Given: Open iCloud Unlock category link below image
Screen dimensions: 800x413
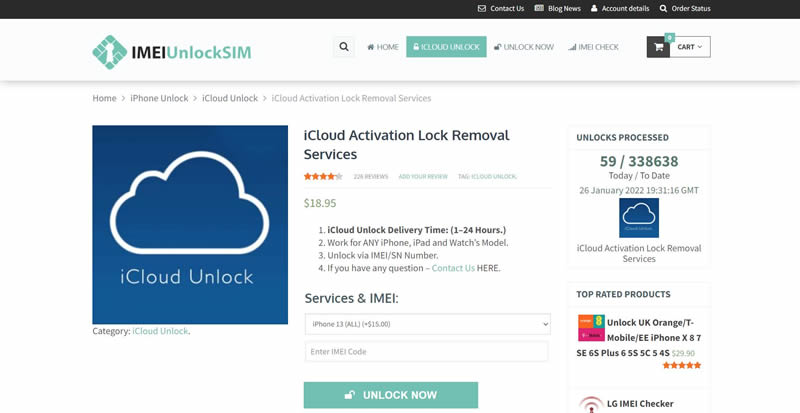Looking at the screenshot, I should (x=160, y=331).
